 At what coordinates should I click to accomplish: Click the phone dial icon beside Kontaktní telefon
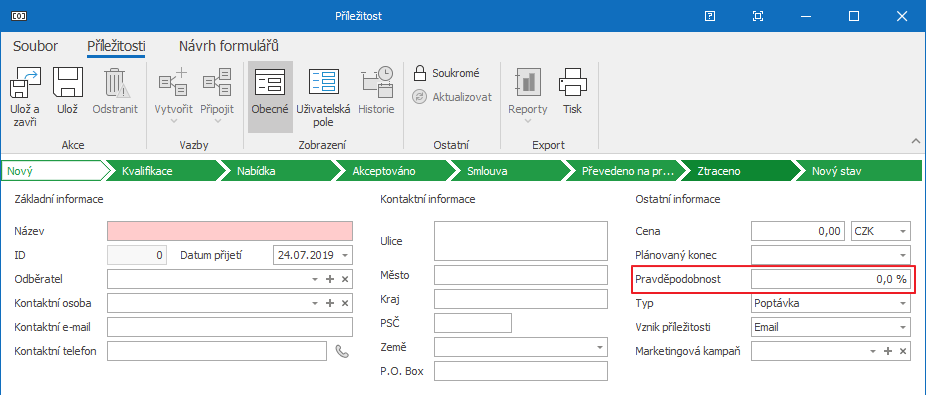[x=342, y=351]
